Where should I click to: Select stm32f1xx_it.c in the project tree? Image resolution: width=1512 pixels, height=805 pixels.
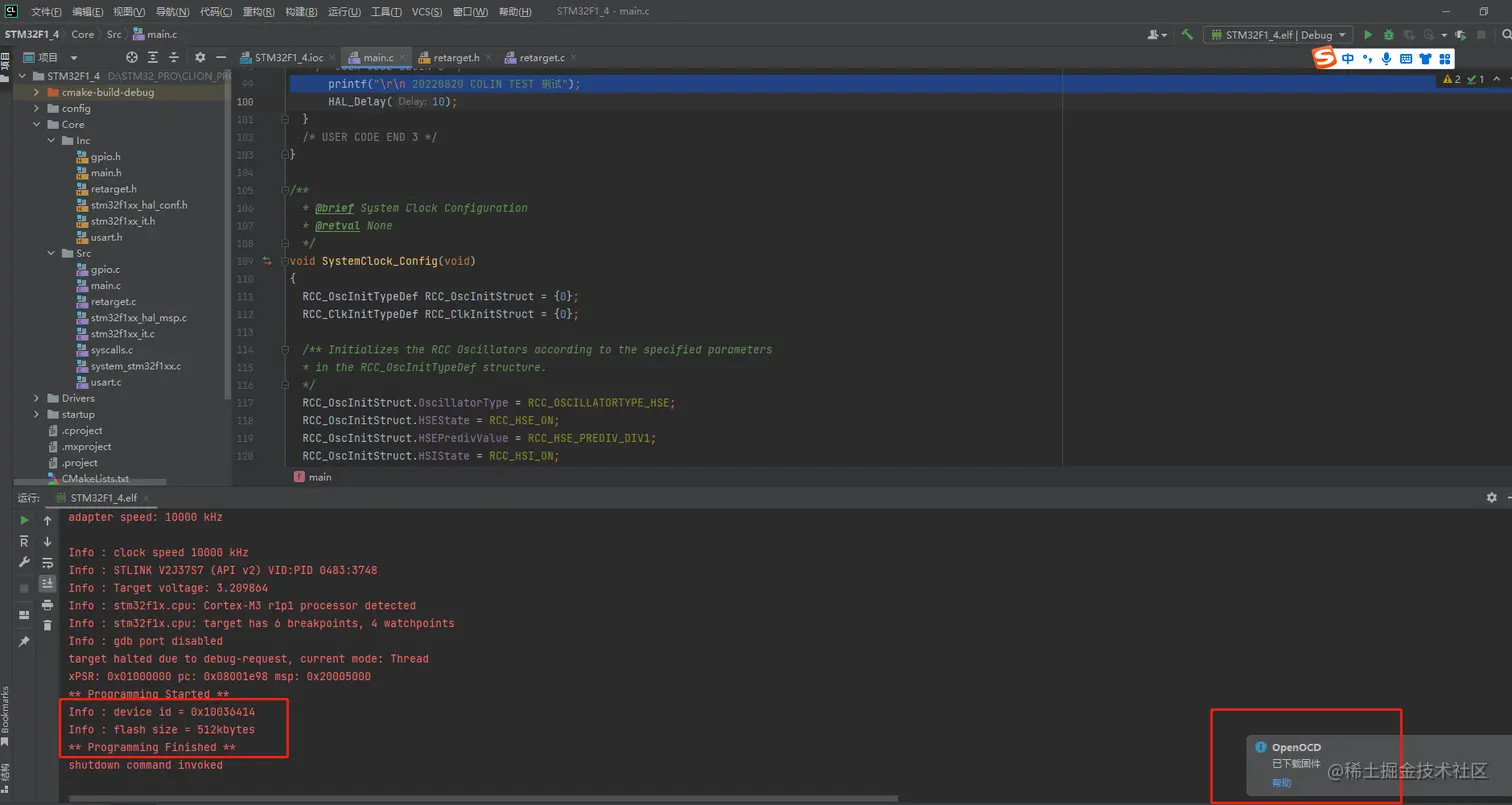click(x=122, y=334)
